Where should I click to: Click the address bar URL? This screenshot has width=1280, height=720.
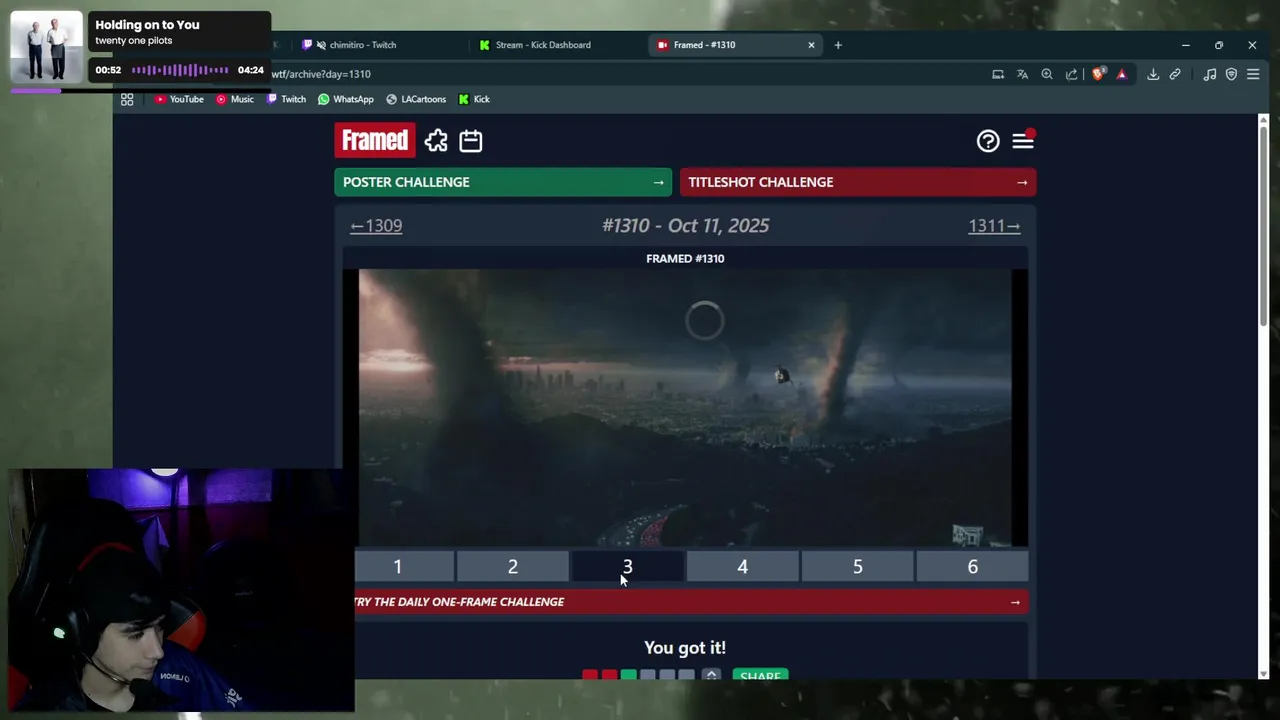(321, 74)
